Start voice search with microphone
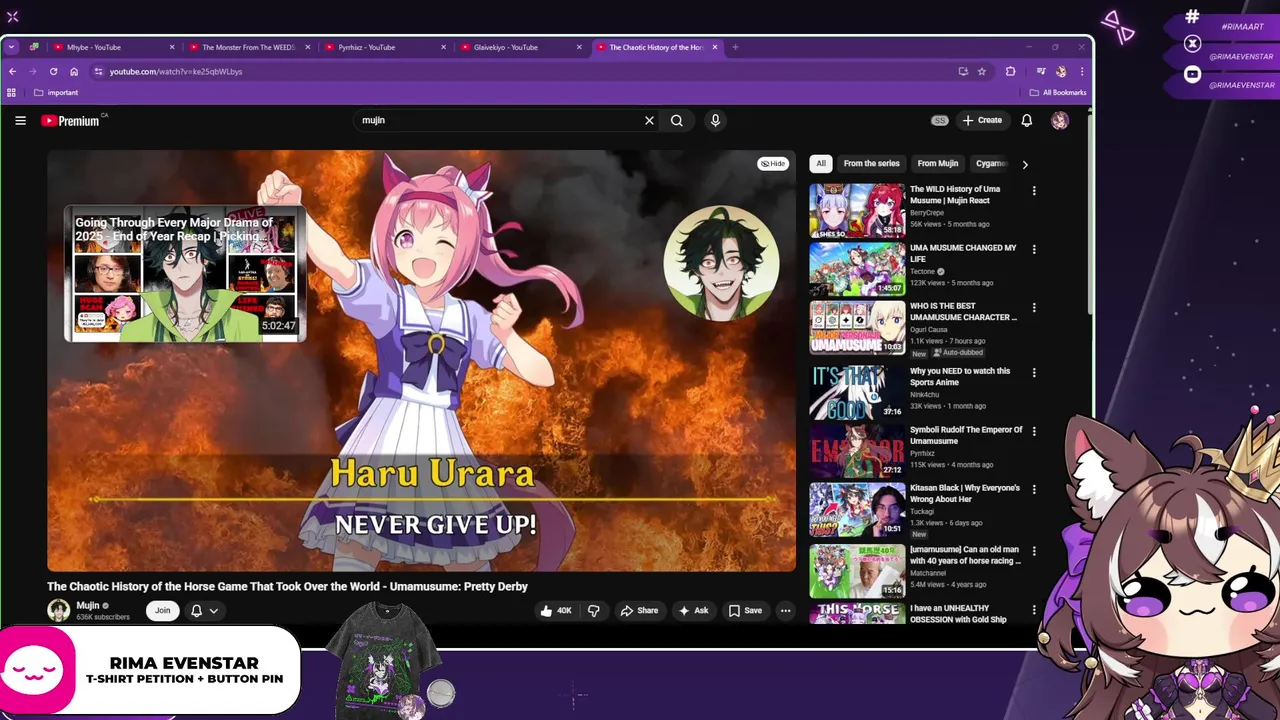The image size is (1280, 720). [715, 120]
